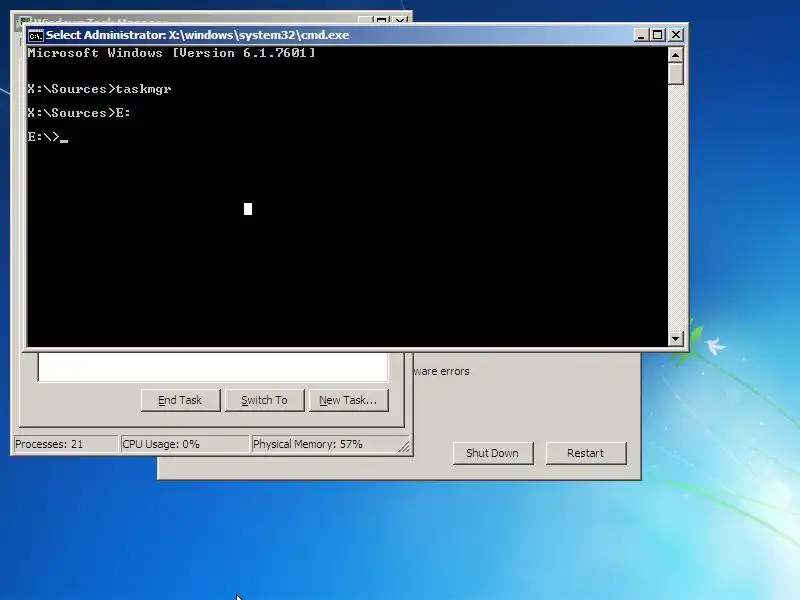
Task: Click the cmd.exe window title text
Action: [198, 35]
